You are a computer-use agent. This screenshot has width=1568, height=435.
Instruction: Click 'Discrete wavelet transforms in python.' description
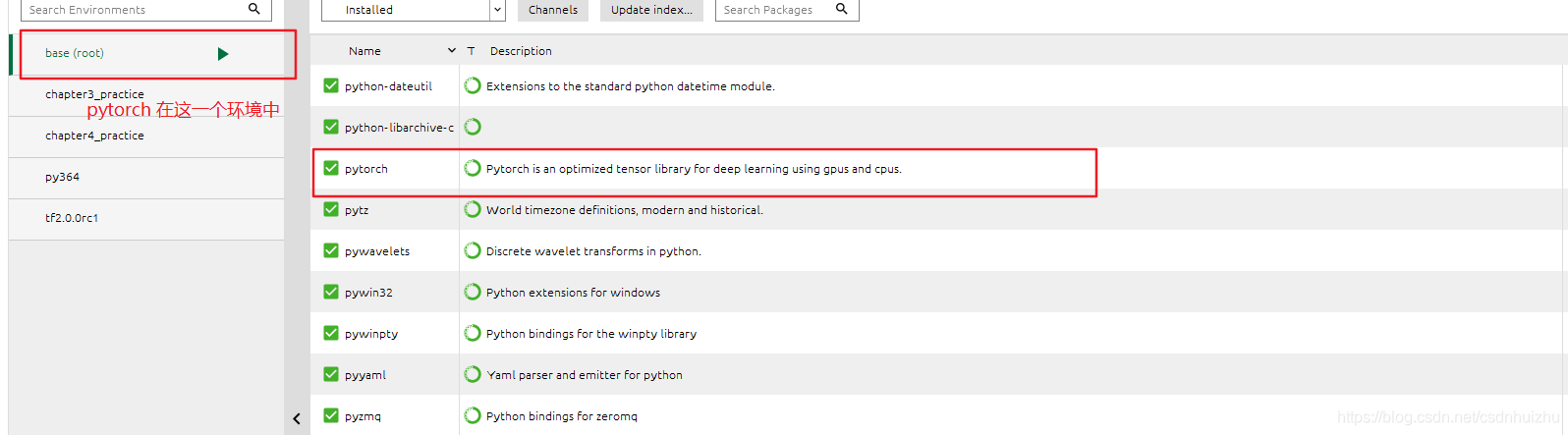593,251
